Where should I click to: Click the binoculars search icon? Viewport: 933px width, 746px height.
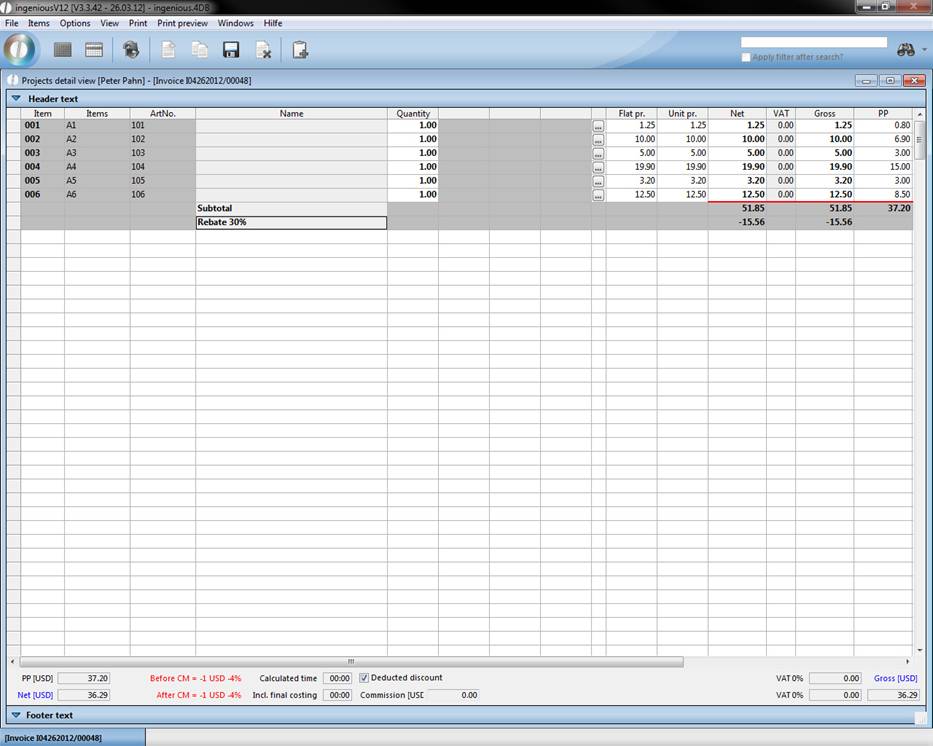click(x=906, y=50)
